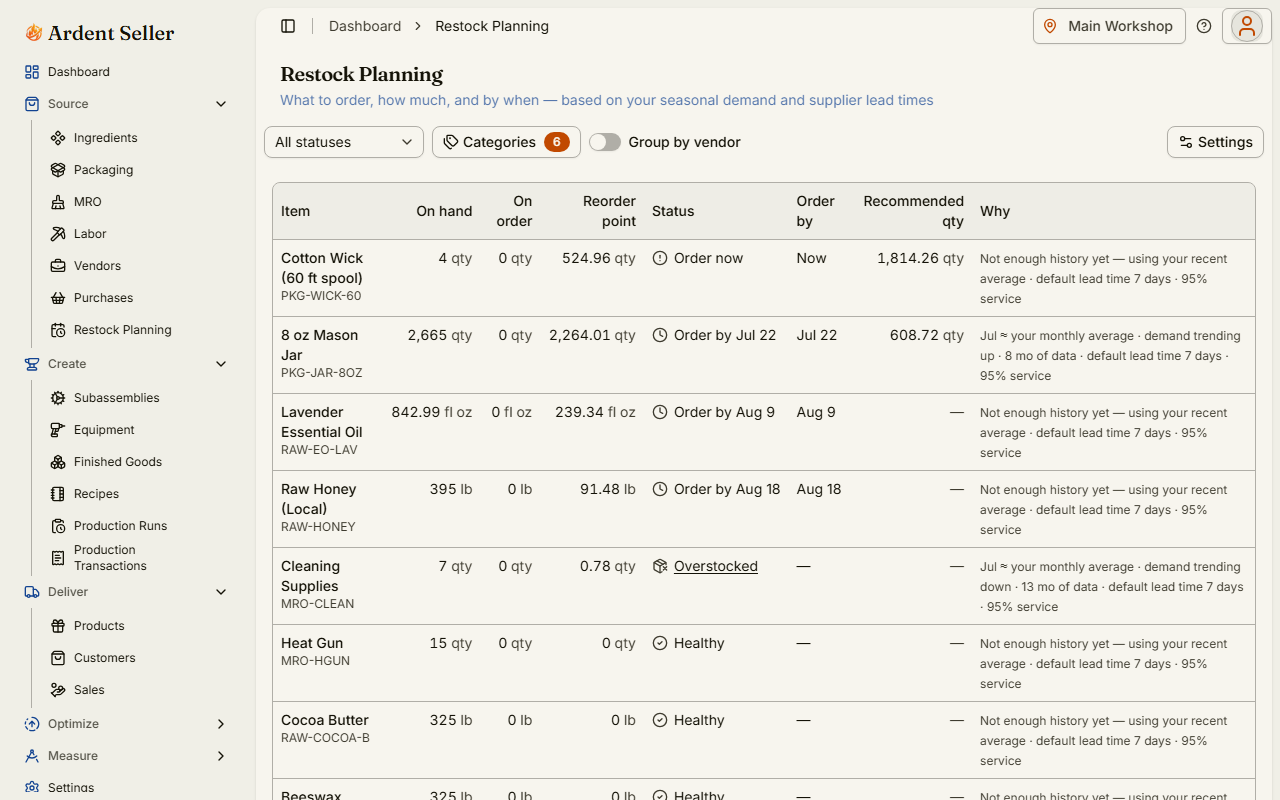The image size is (1280, 800).
Task: Click the Customers sidebar icon
Action: pyautogui.click(x=58, y=658)
